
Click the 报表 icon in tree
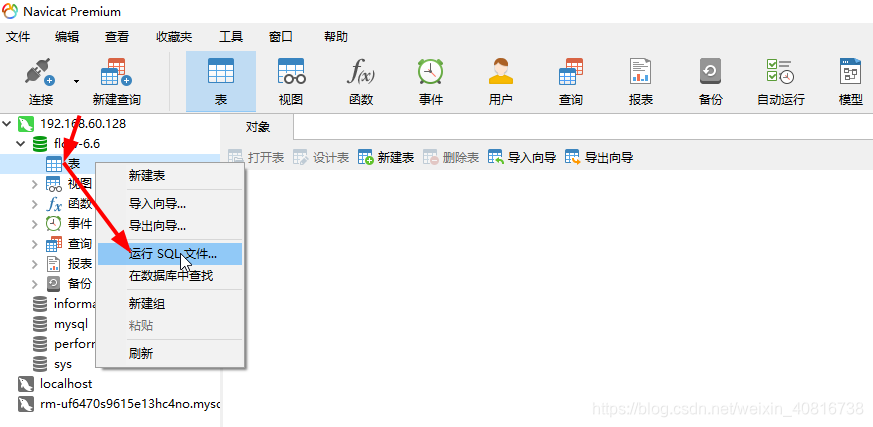(53, 264)
